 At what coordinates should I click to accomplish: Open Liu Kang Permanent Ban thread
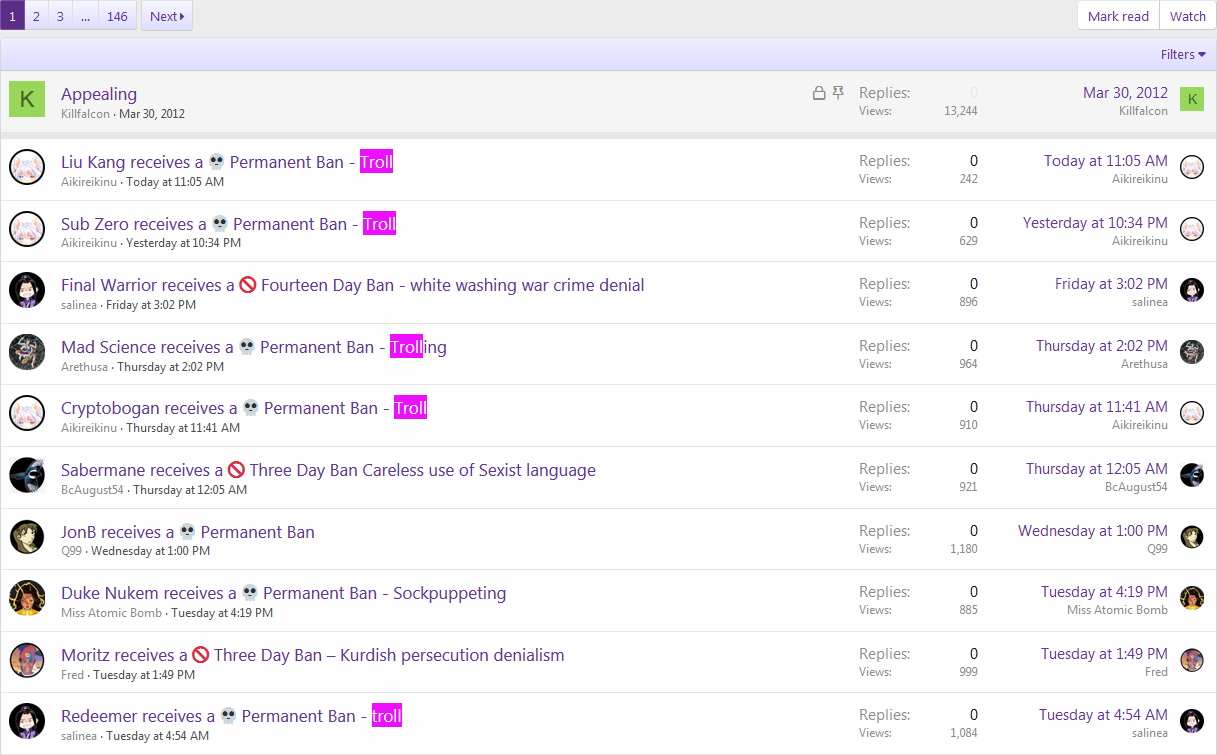(x=227, y=162)
